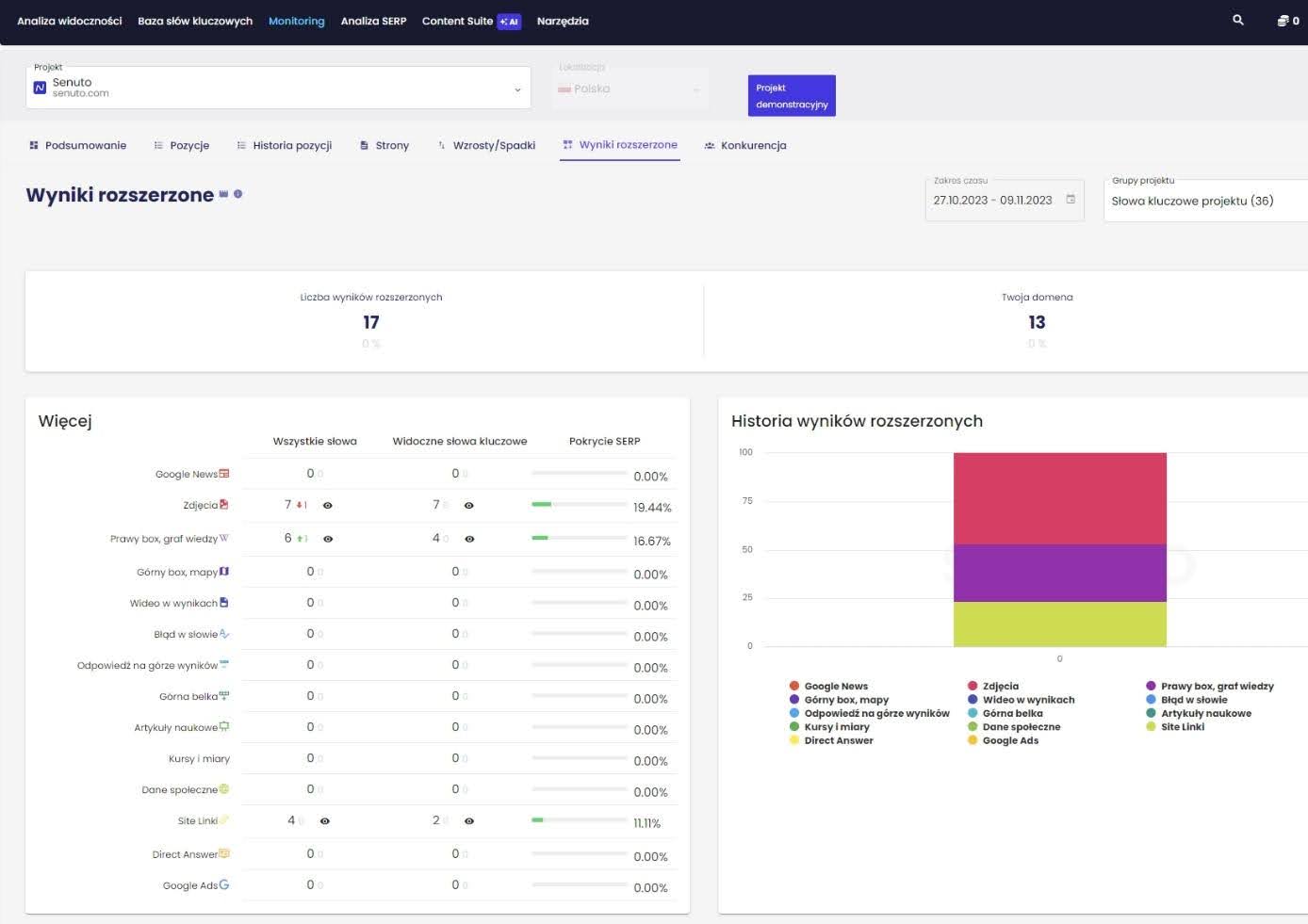1308x924 pixels.
Task: Click the video help icon beside heading
Action: [223, 194]
